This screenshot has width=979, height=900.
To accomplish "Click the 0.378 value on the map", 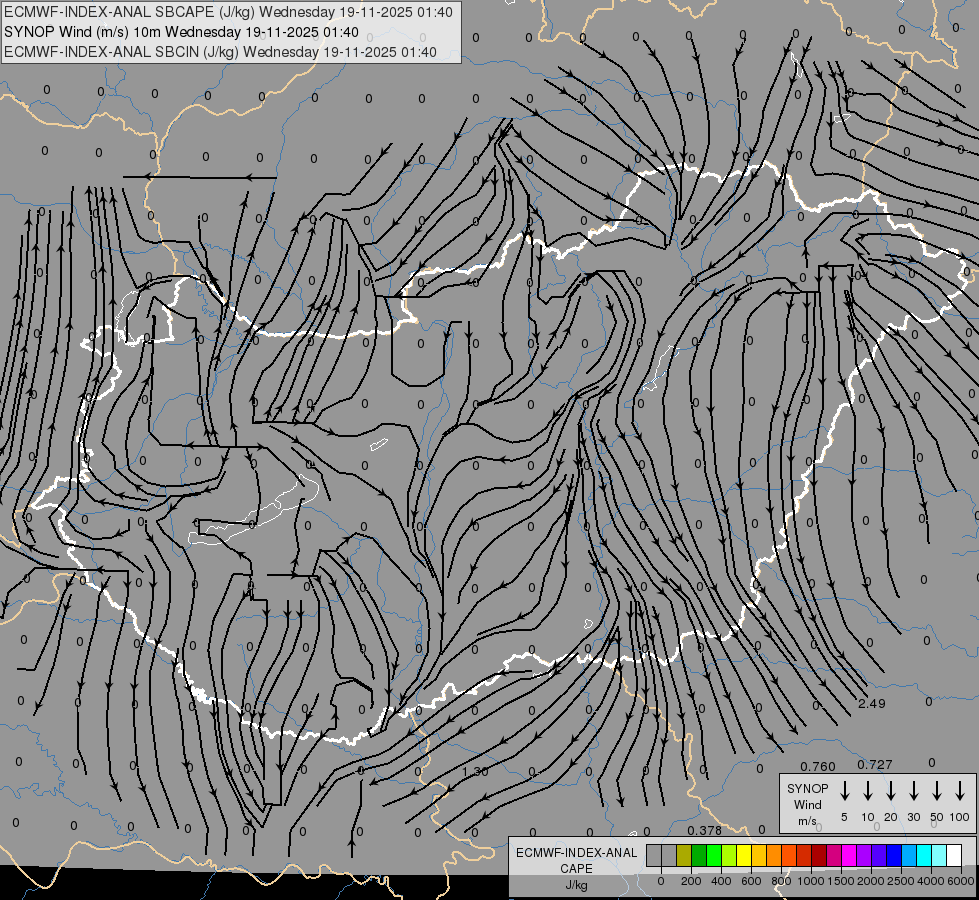I will coord(704,830).
